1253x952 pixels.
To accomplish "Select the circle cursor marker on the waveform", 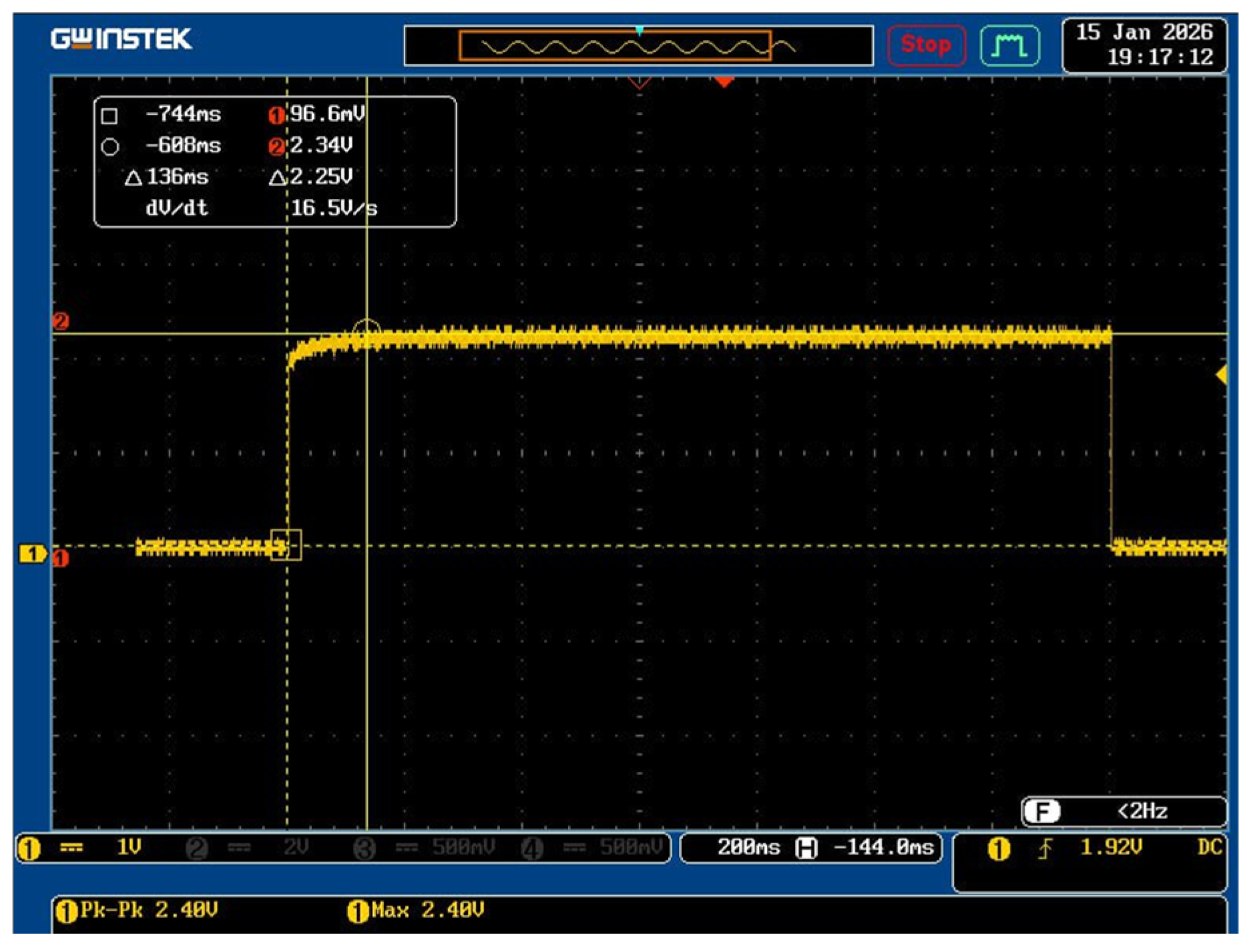I will pos(366,330).
